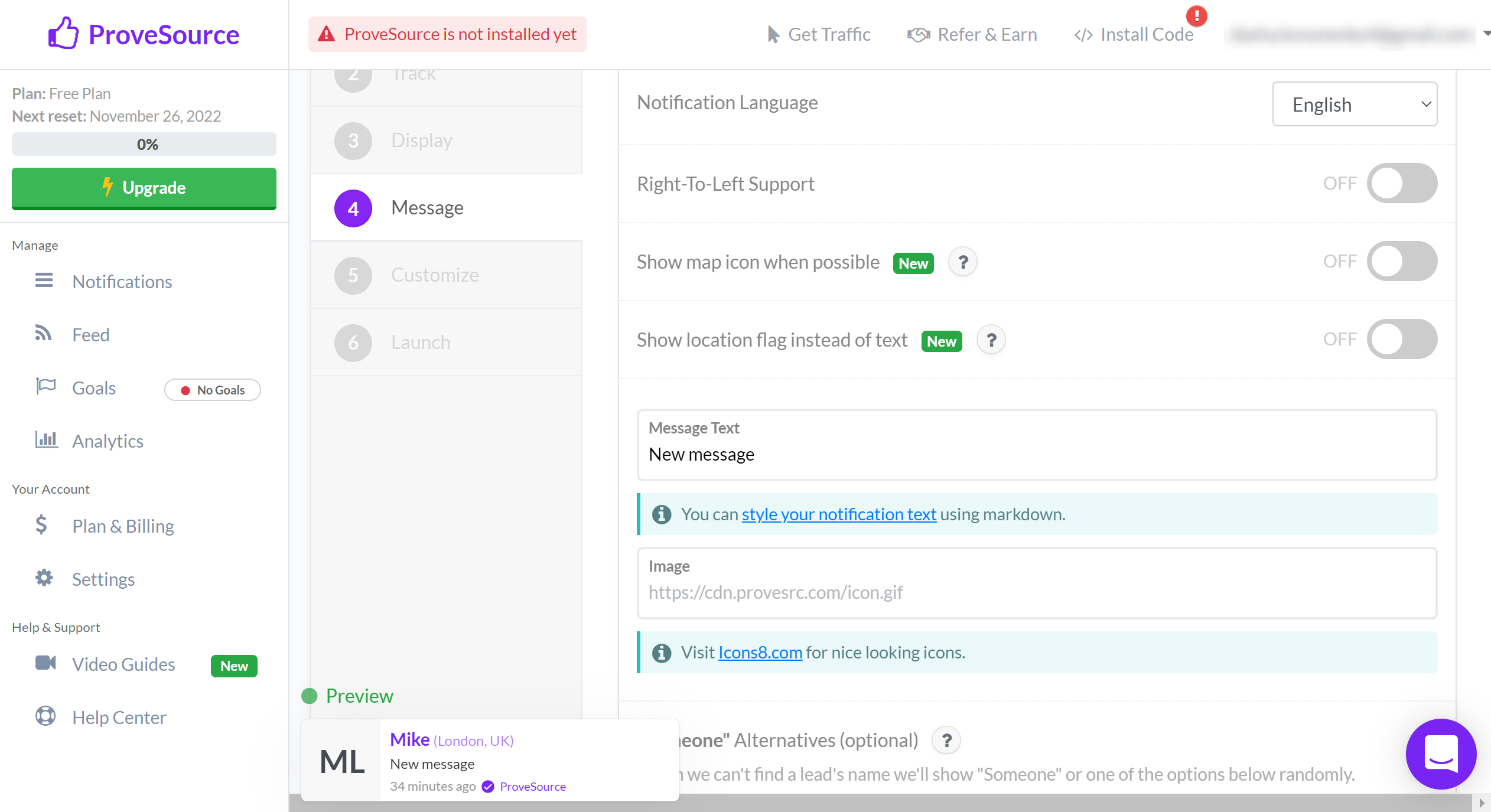
Task: Click the ML avatar in the preview
Action: (x=341, y=761)
